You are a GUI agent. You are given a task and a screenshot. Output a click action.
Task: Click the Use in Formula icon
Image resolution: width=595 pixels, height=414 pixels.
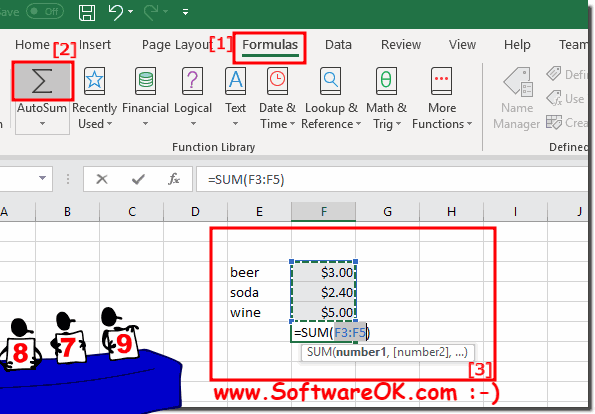point(554,98)
